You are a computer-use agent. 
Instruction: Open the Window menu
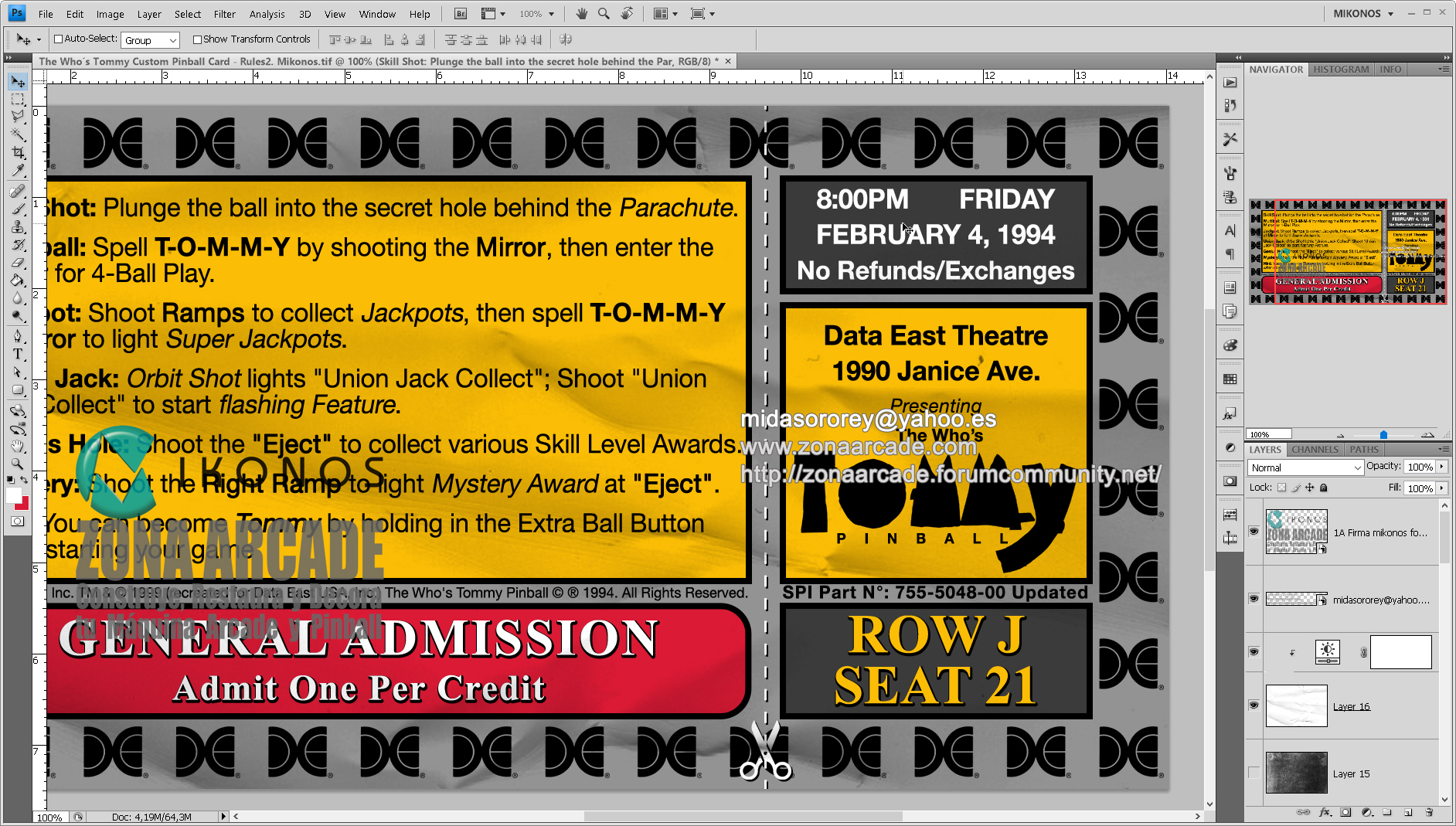tap(377, 14)
